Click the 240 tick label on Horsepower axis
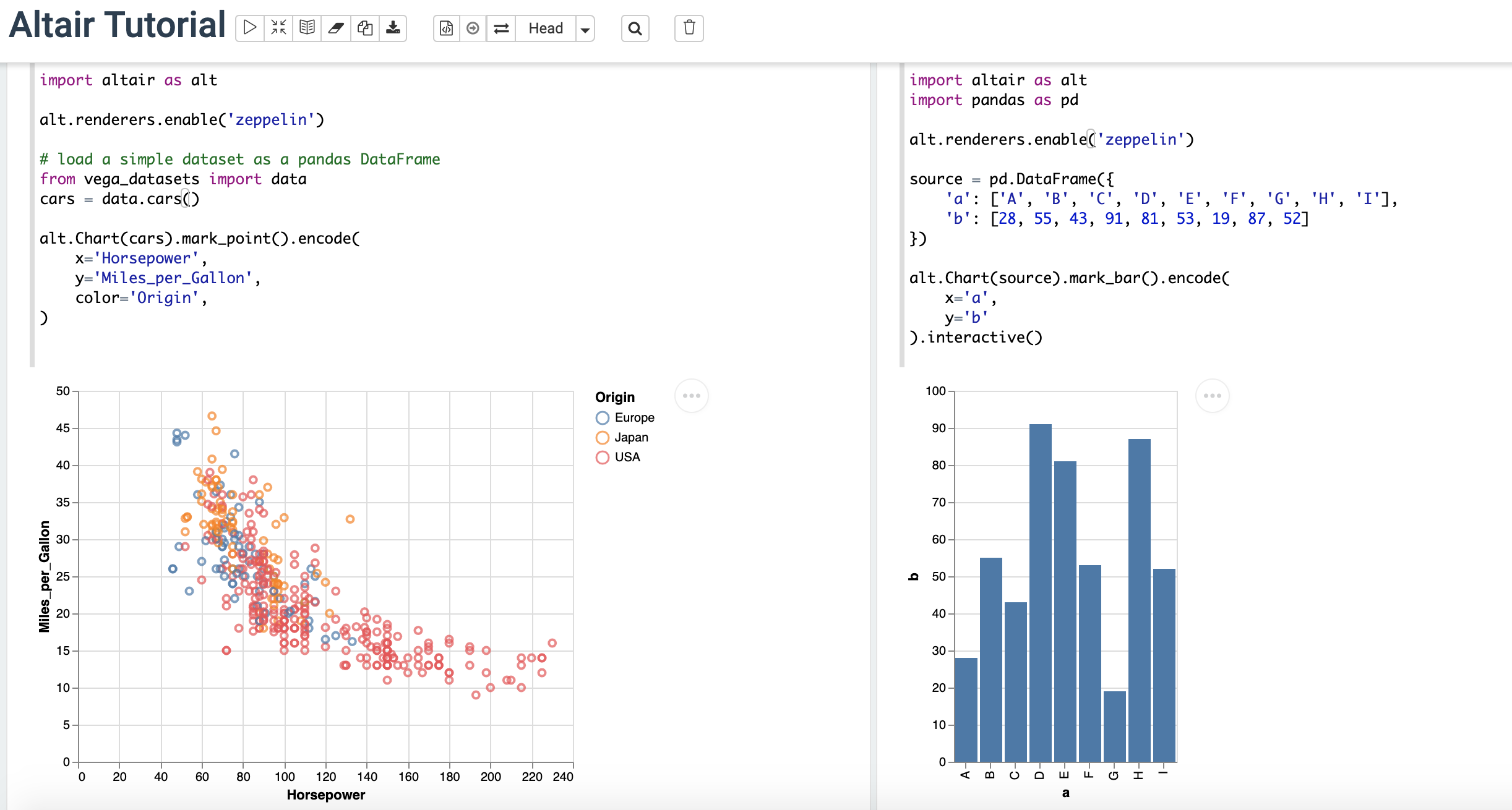This screenshot has width=1512, height=810. 563,777
